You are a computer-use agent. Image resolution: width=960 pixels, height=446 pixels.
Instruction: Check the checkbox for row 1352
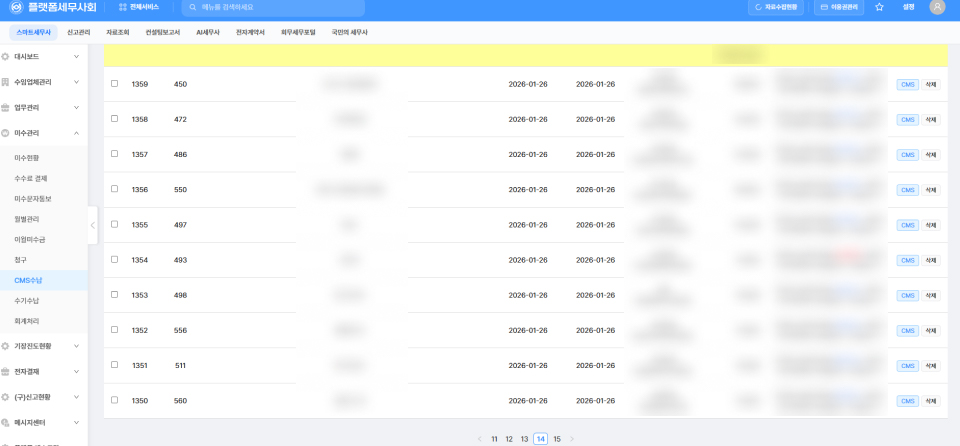tap(114, 330)
